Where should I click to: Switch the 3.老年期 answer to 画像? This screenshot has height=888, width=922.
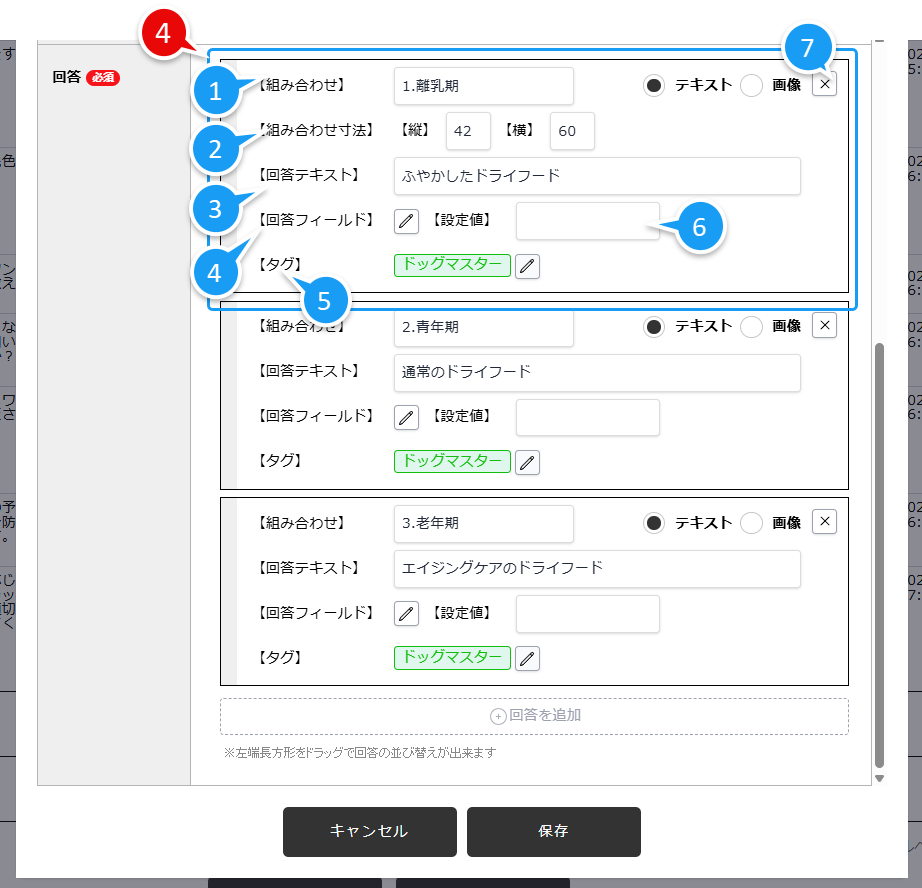click(x=751, y=521)
